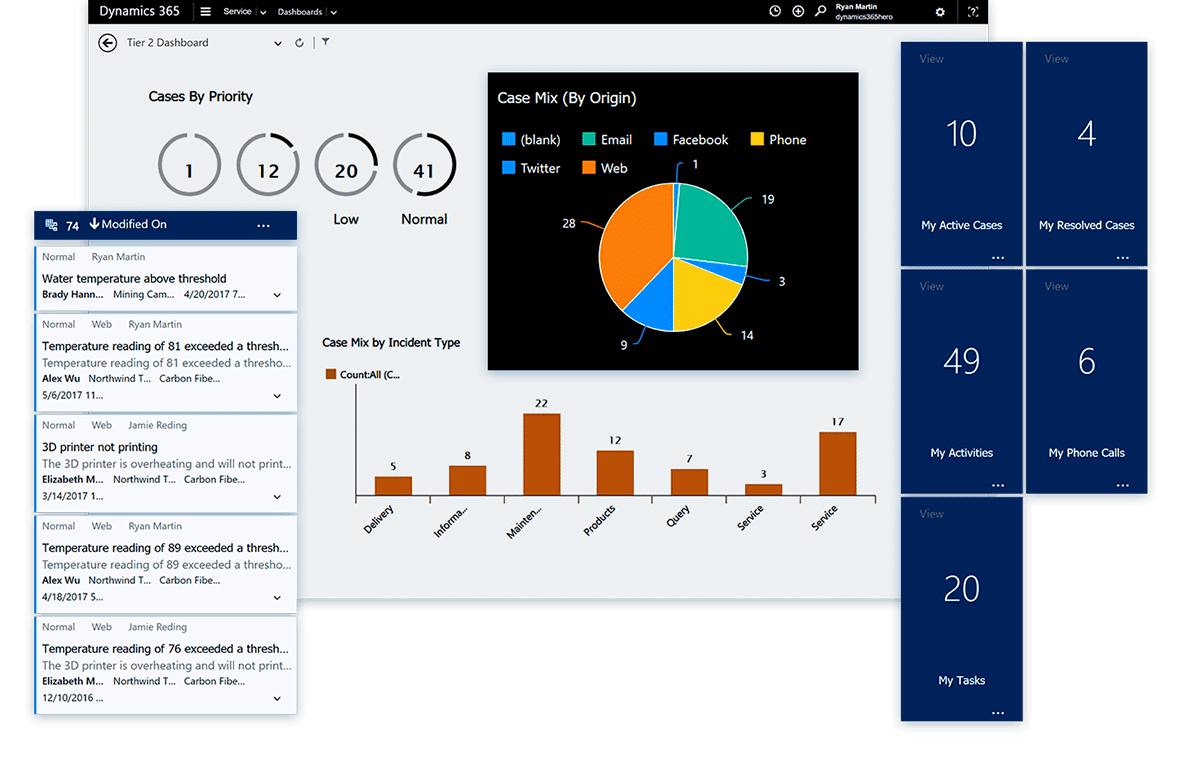This screenshot has height=779, width=1182.
Task: Click the Products bar valued 12
Action: [615, 473]
